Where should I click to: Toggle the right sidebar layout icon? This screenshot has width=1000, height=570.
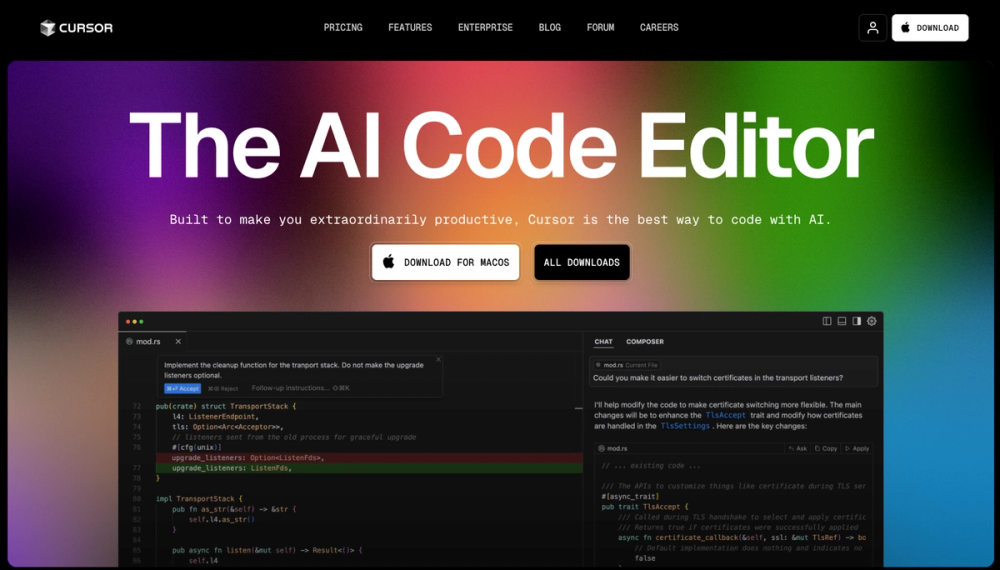point(857,321)
